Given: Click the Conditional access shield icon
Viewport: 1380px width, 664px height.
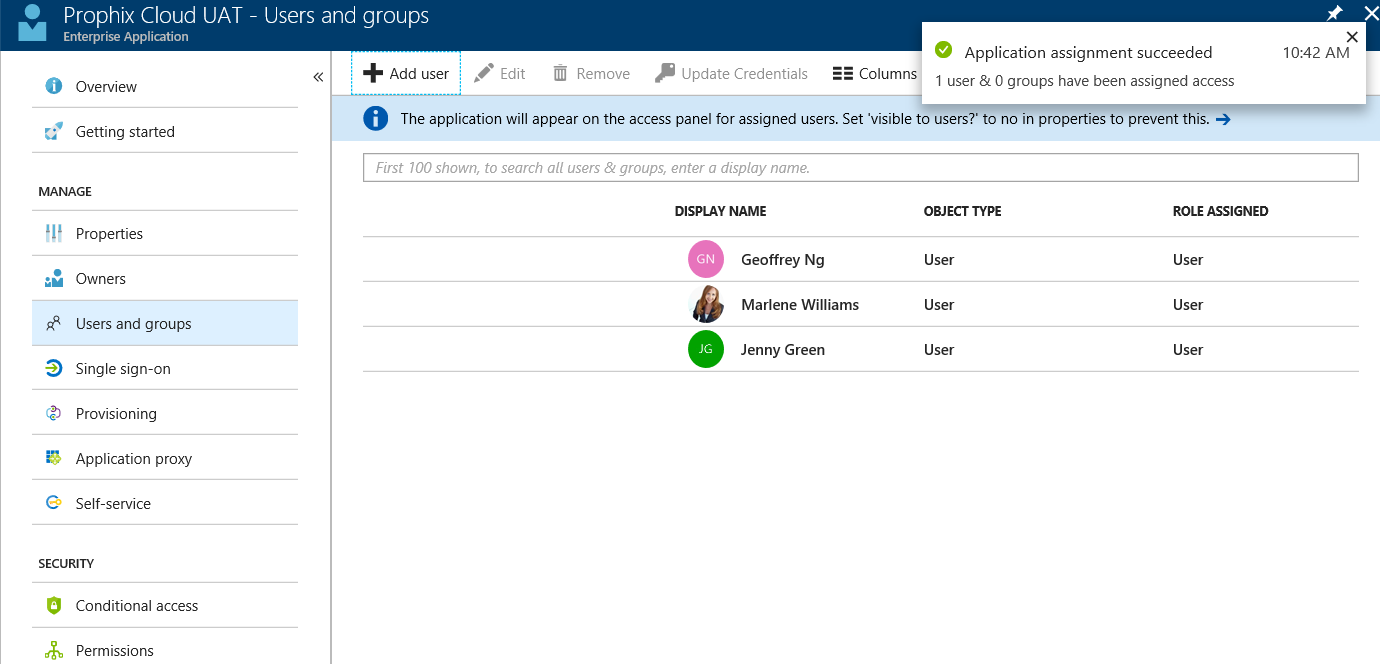Looking at the screenshot, I should click(54, 605).
